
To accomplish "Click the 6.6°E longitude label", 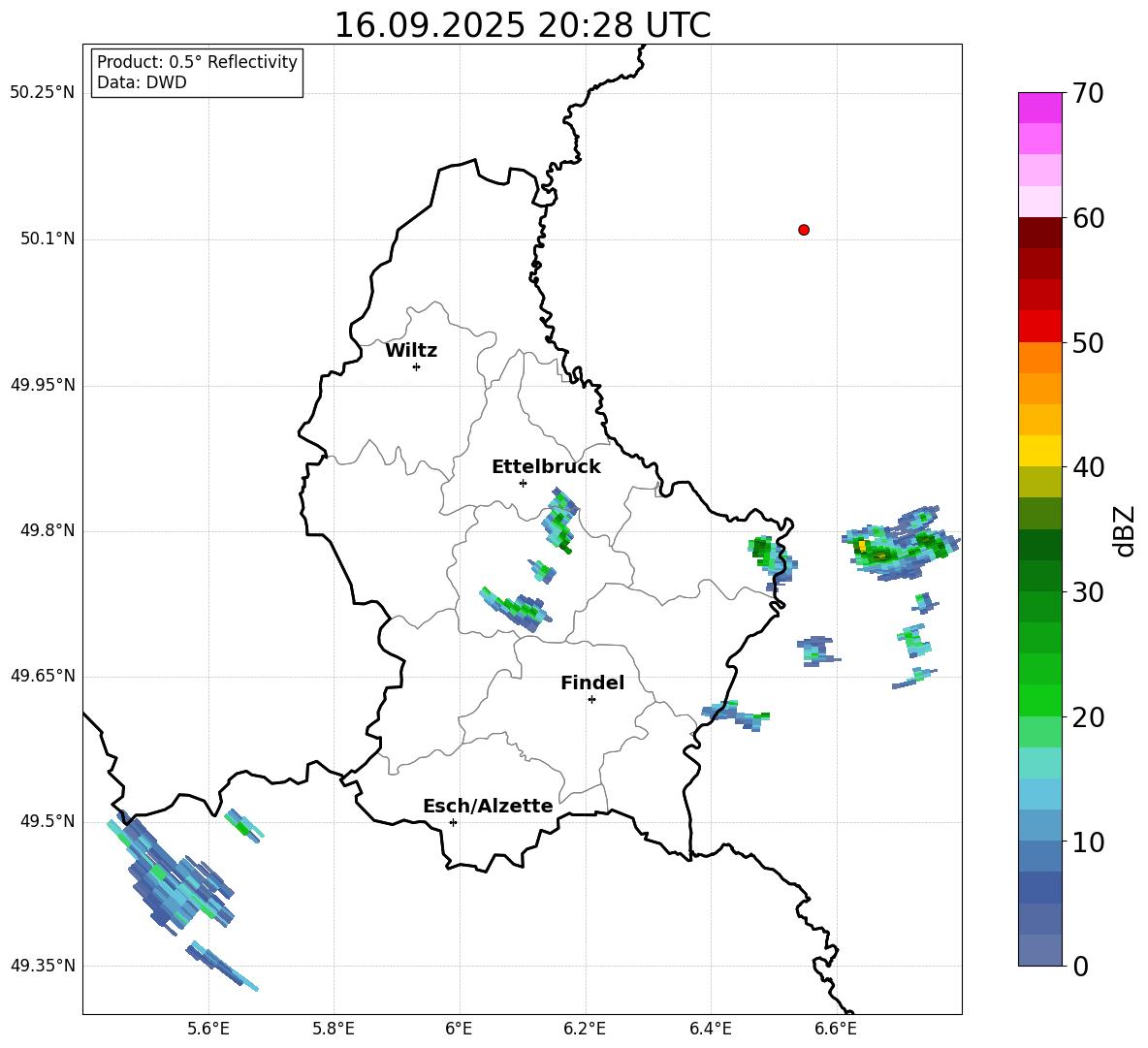I will (836, 1029).
